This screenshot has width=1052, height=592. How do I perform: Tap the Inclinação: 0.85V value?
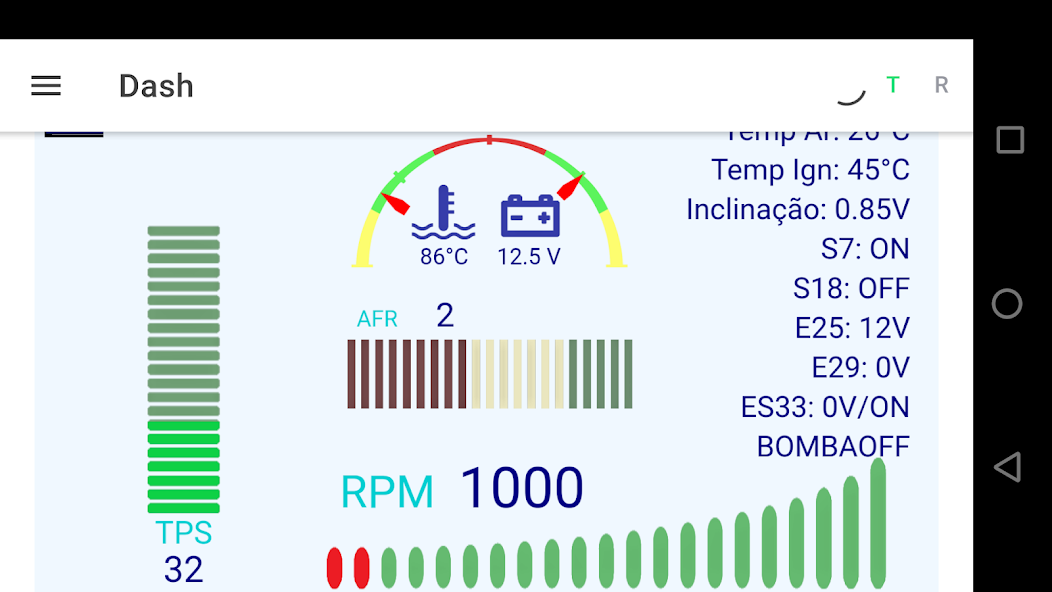[797, 210]
